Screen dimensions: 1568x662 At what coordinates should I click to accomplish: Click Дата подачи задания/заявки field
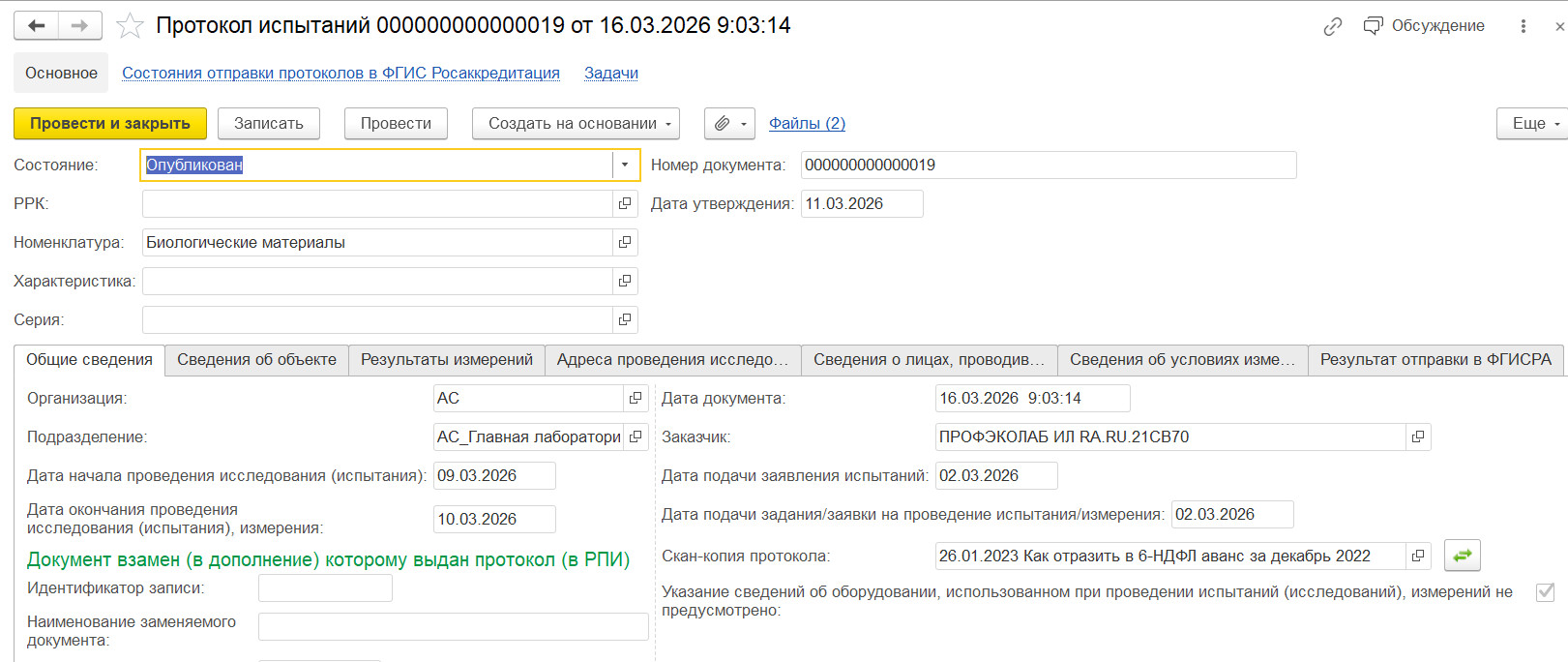(x=1232, y=515)
